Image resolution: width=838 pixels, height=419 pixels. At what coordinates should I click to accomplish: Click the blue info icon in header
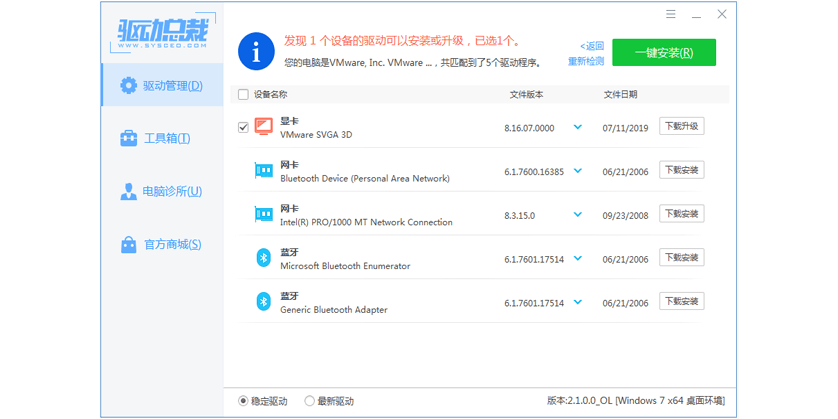(x=257, y=52)
